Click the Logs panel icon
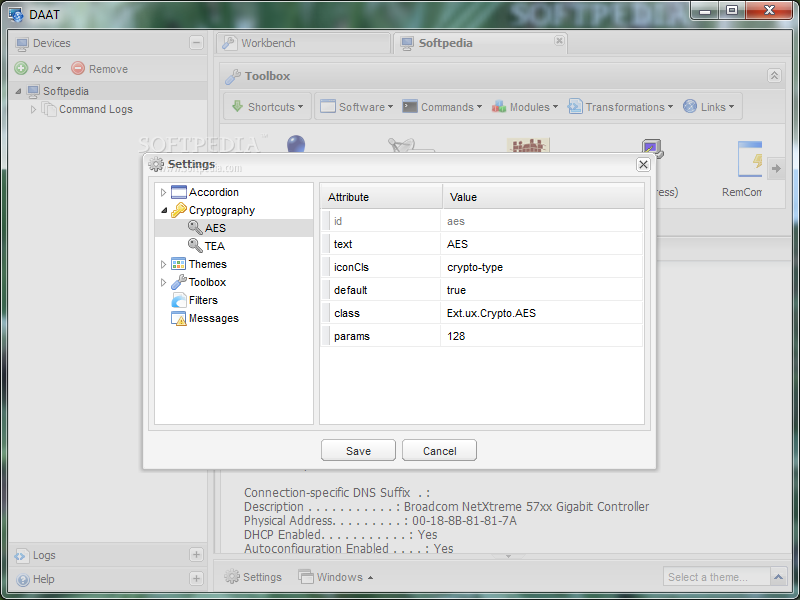 tap(22, 555)
